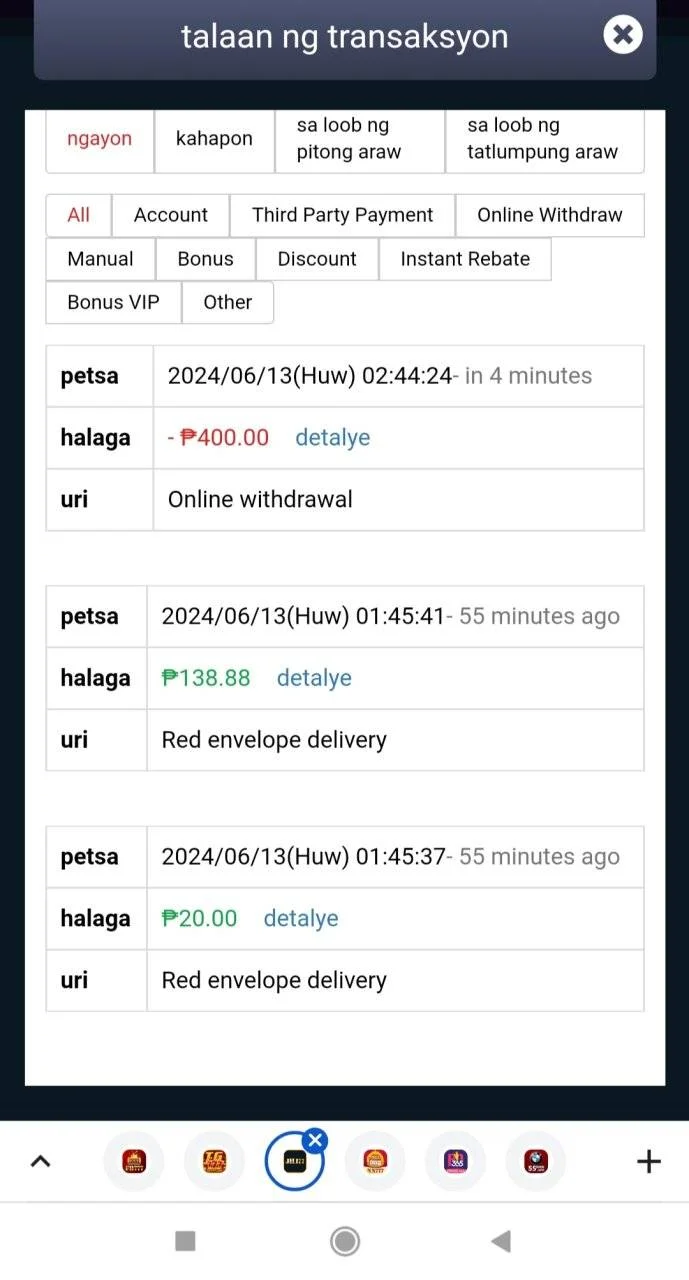Switch to the second orange casino tab icon
The width and height of the screenshot is (689, 1280).
(214, 1161)
